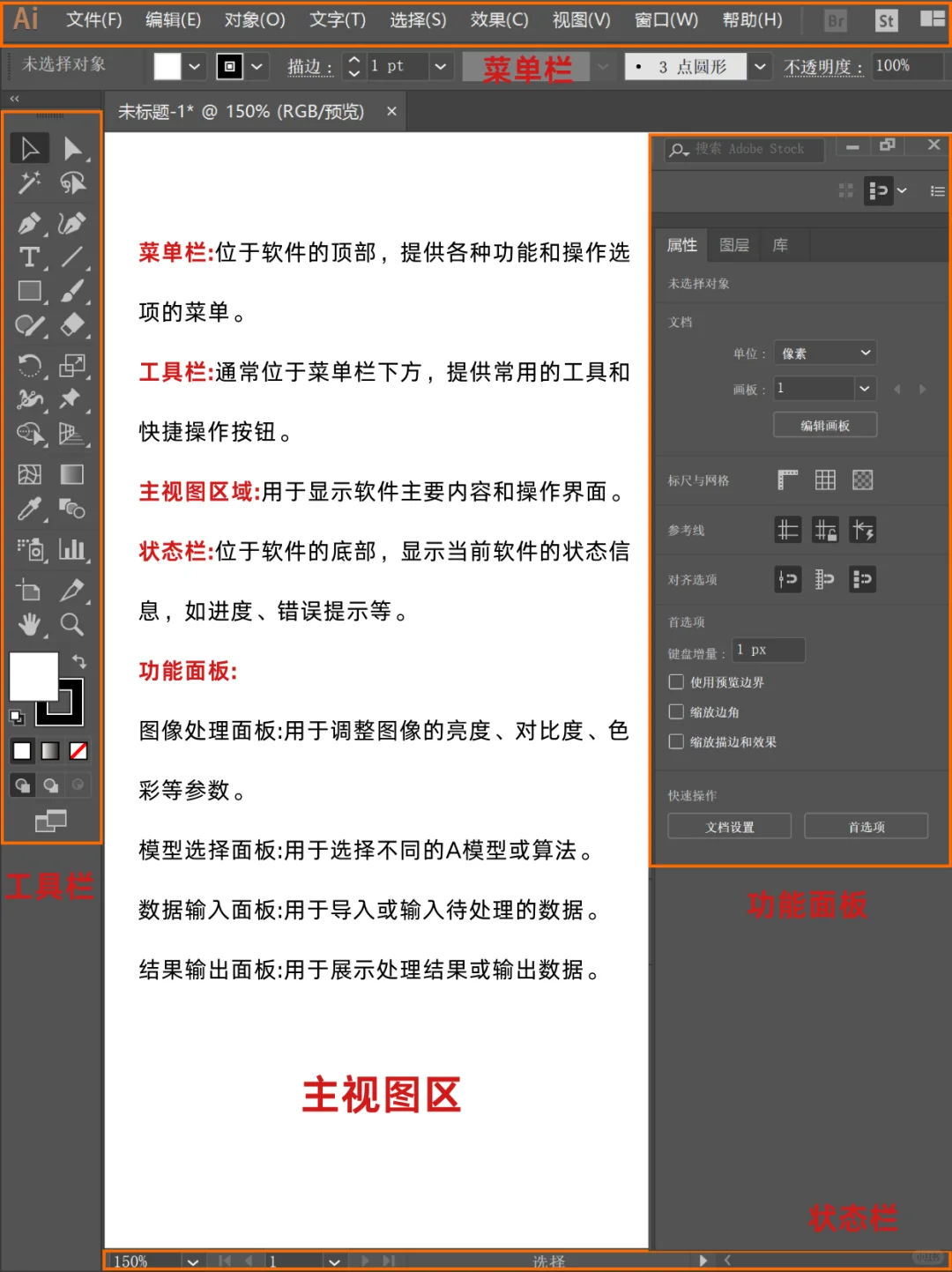
Task: Select the Slice tool
Action: [72, 590]
